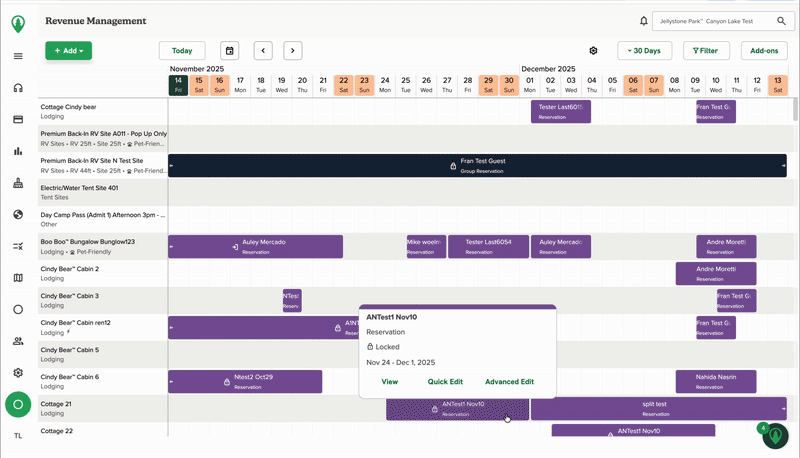Click View in reservation popup
Image resolution: width=800 pixels, height=458 pixels.
[x=389, y=382]
